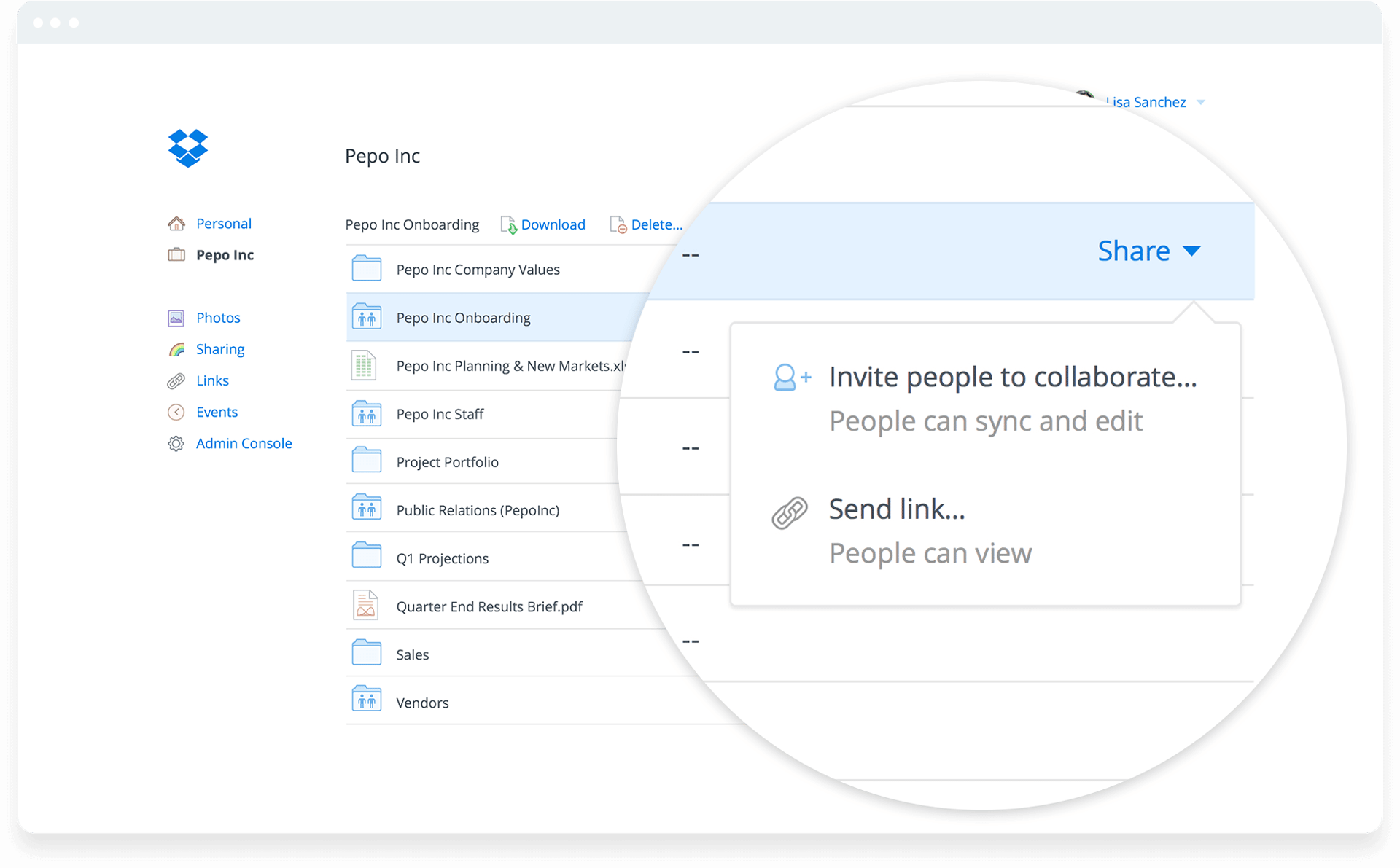Expand the Lisa Sanchez account menu
This screenshot has height=868, width=1400.
[x=1152, y=103]
